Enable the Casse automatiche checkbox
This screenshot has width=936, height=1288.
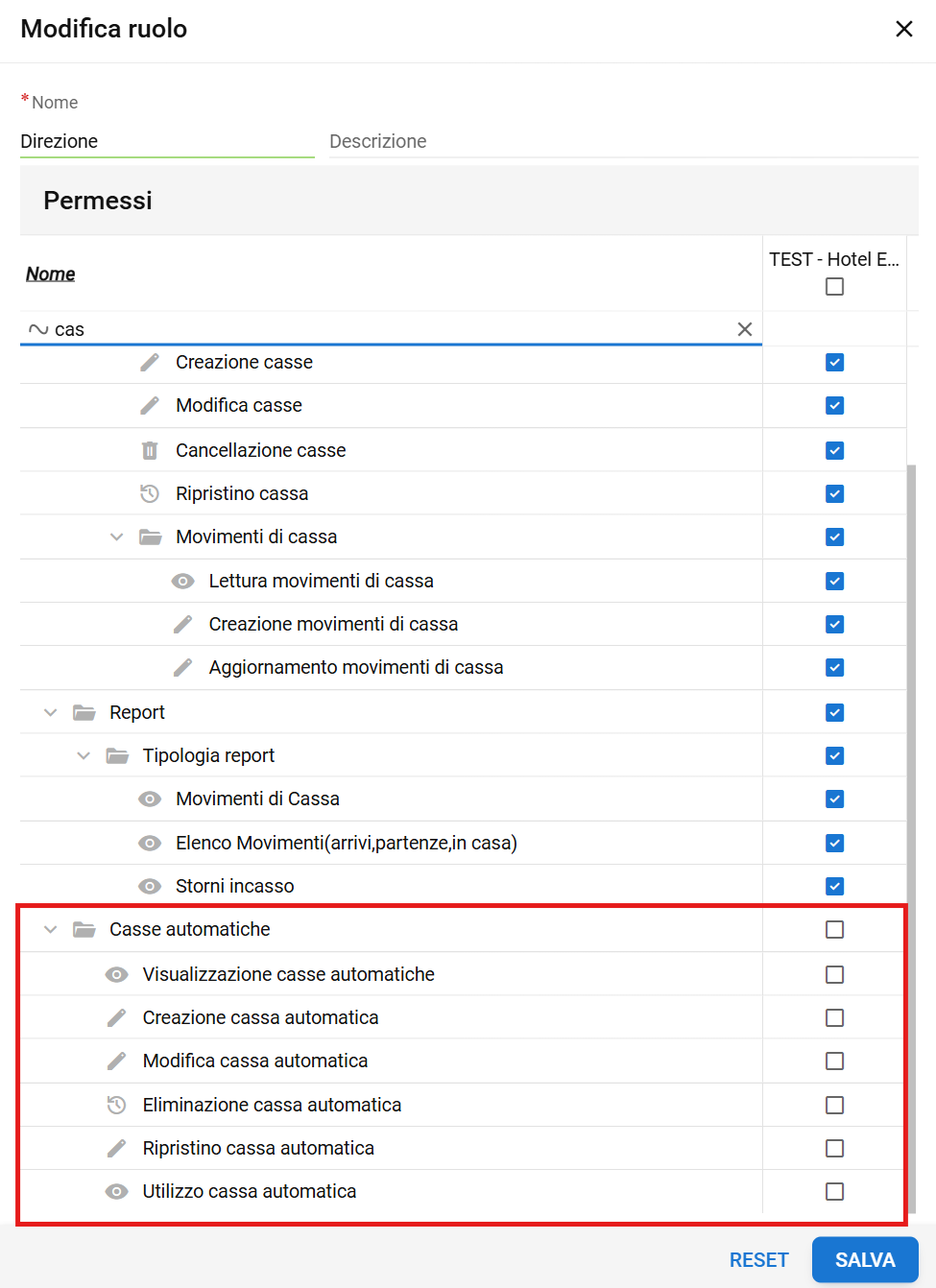[834, 929]
